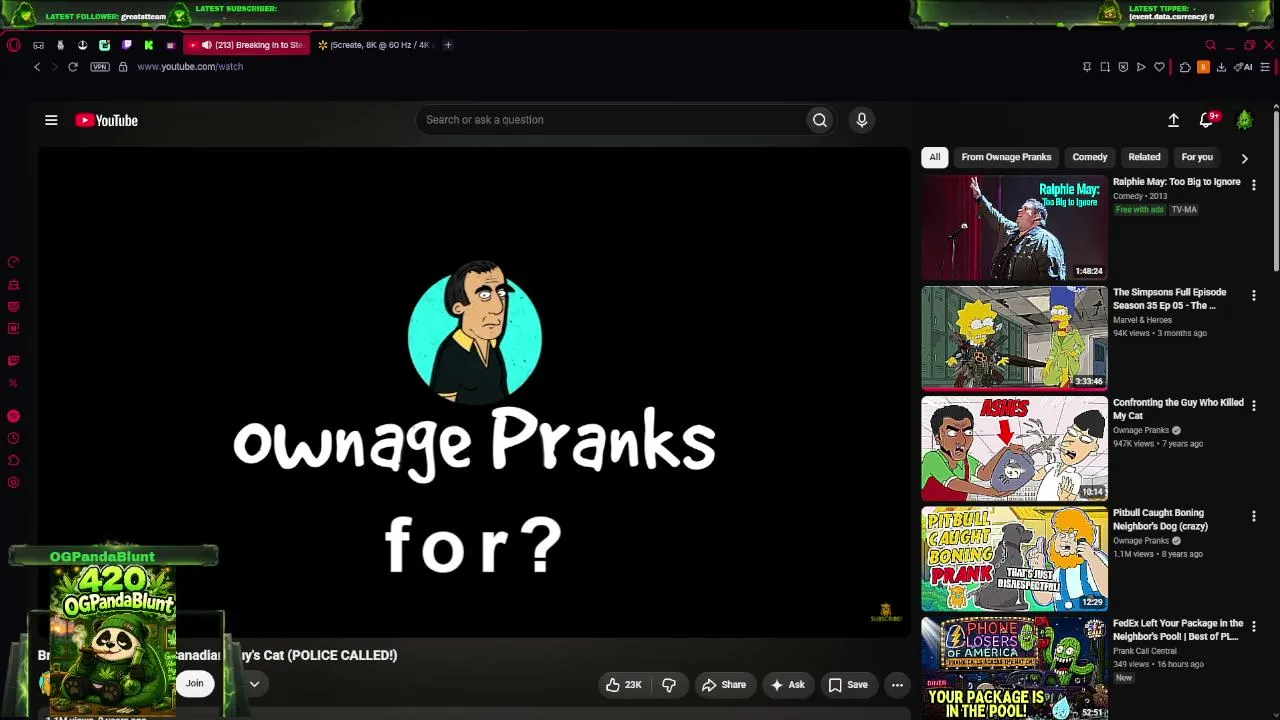Image resolution: width=1280 pixels, height=720 pixels.
Task: Filter recommendations by Comedy
Action: click(1090, 157)
